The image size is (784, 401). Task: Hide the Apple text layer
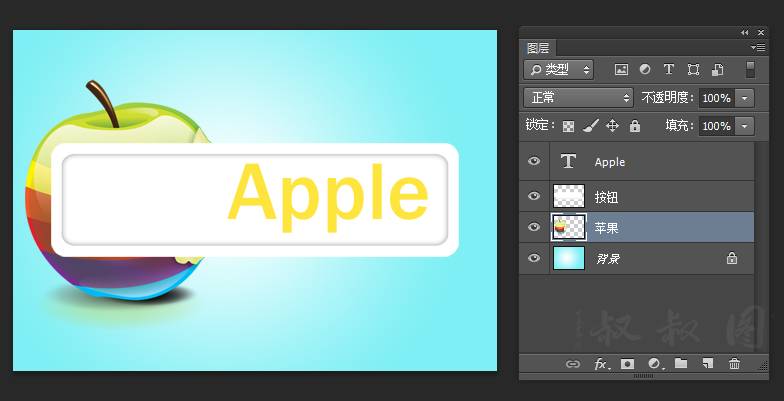pos(534,161)
